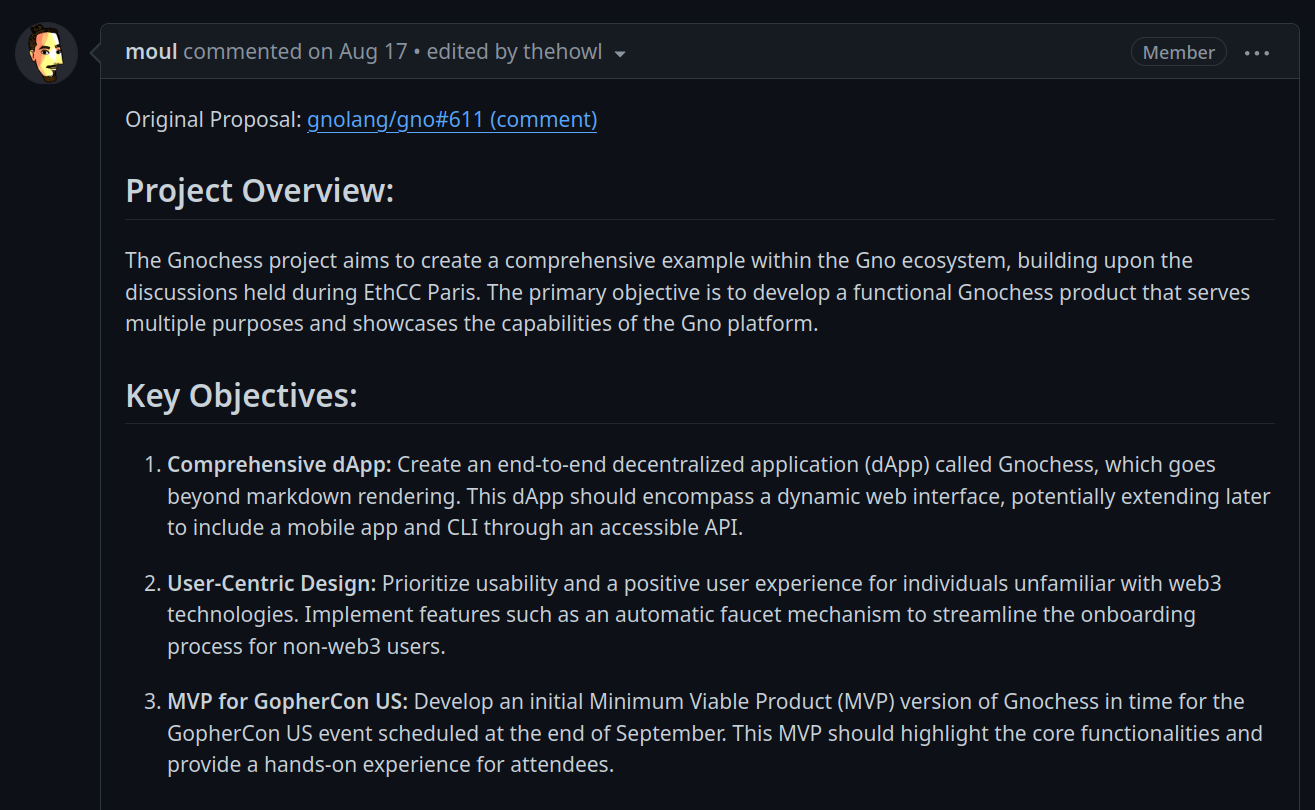This screenshot has width=1315, height=810.
Task: Click the bold 'Comprehensive dApp:' label
Action: (x=279, y=465)
